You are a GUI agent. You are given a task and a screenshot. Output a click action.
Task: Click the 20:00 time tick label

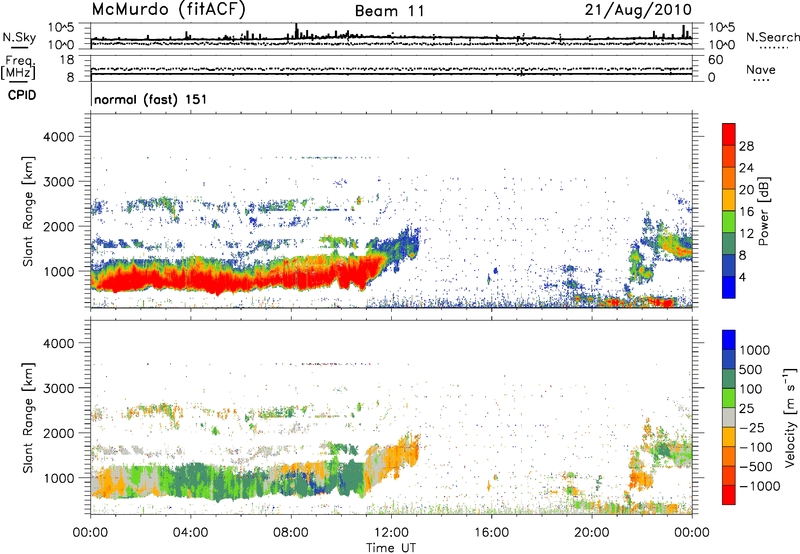tap(592, 533)
